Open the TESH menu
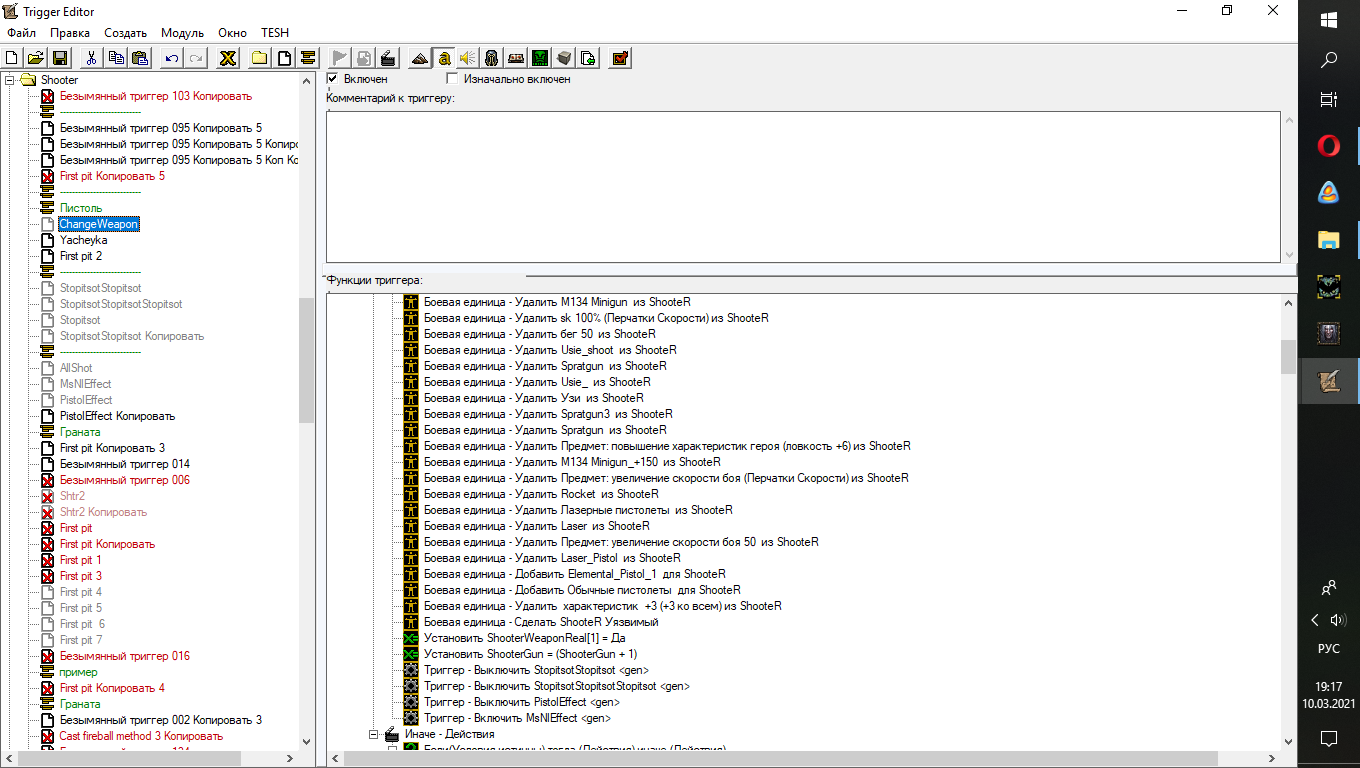The height and width of the screenshot is (768, 1360). (275, 33)
